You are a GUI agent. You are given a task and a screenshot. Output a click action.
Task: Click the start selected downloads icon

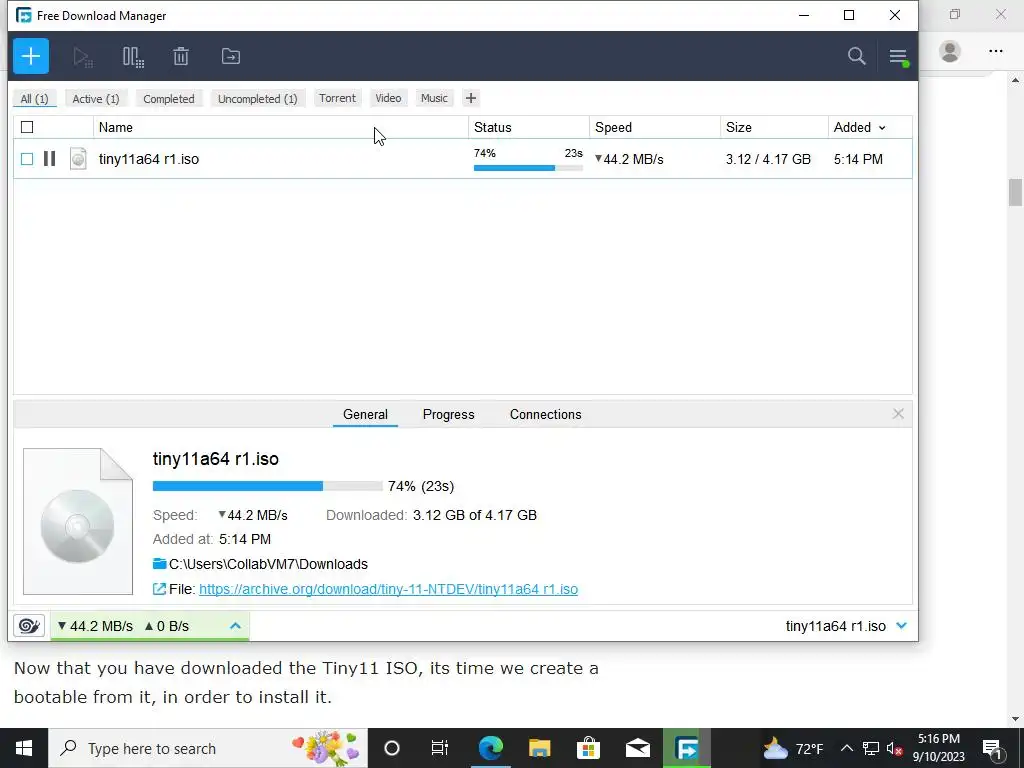tap(83, 57)
